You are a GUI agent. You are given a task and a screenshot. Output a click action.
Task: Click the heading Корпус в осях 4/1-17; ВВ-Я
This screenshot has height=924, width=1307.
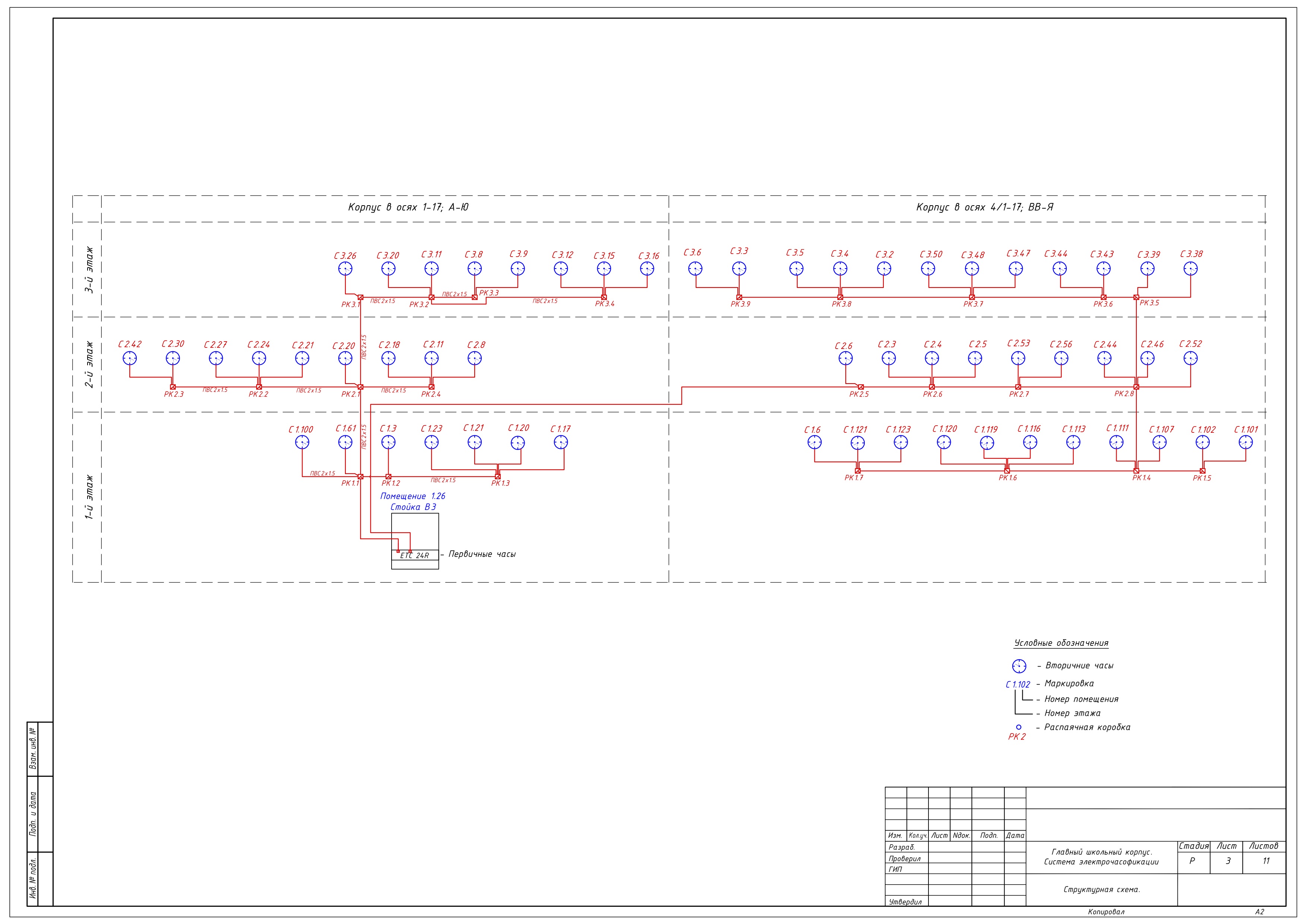pos(984,208)
